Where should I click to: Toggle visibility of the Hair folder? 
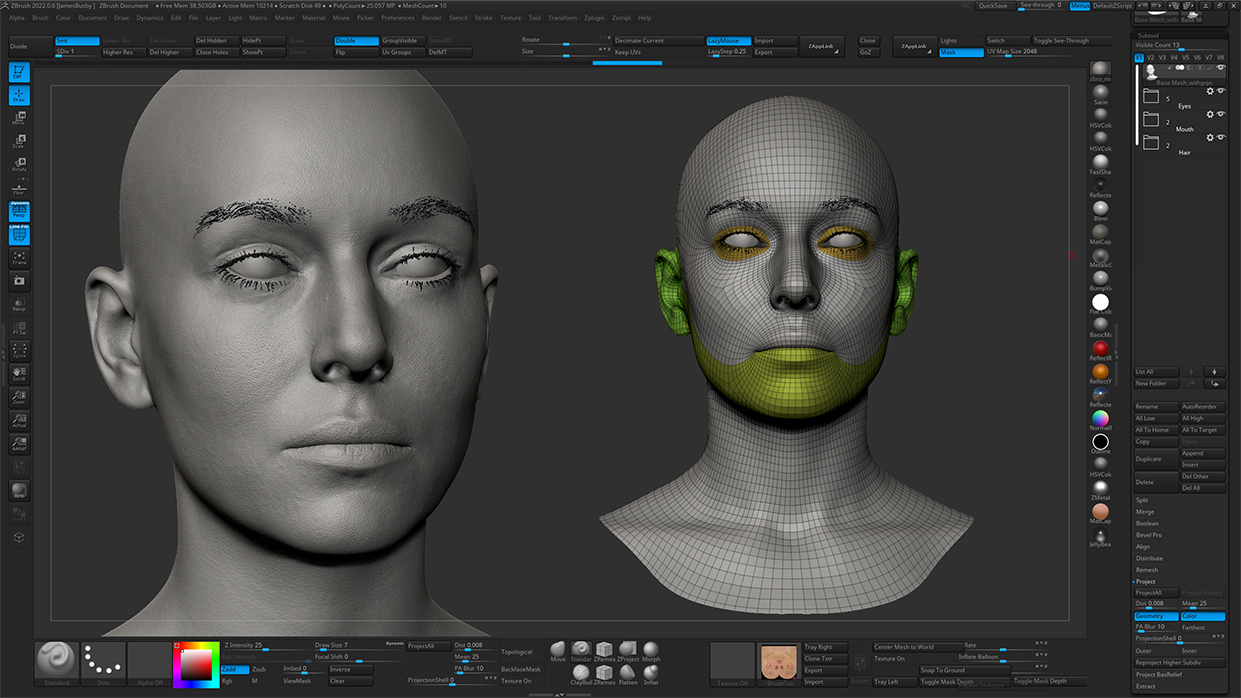(x=1221, y=137)
